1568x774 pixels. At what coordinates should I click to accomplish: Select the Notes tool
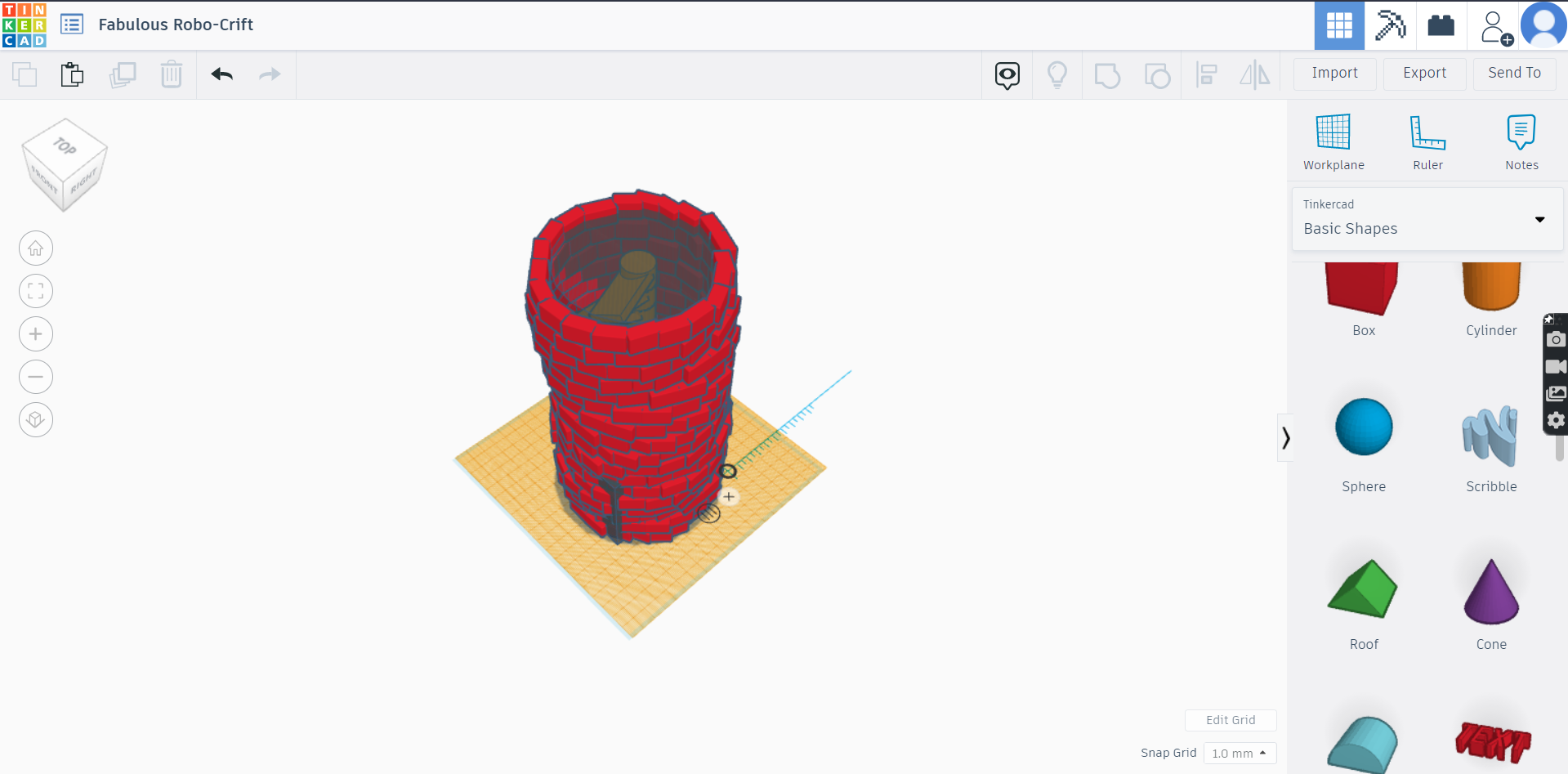click(1521, 142)
